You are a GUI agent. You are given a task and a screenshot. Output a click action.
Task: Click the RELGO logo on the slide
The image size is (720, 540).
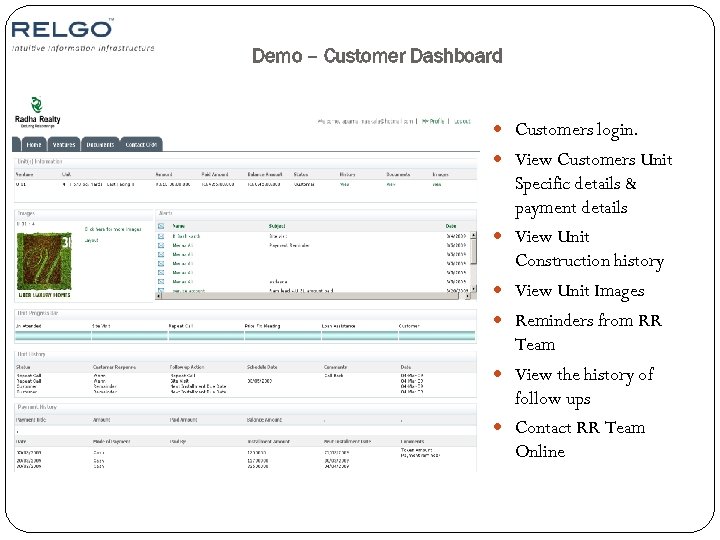tap(62, 30)
